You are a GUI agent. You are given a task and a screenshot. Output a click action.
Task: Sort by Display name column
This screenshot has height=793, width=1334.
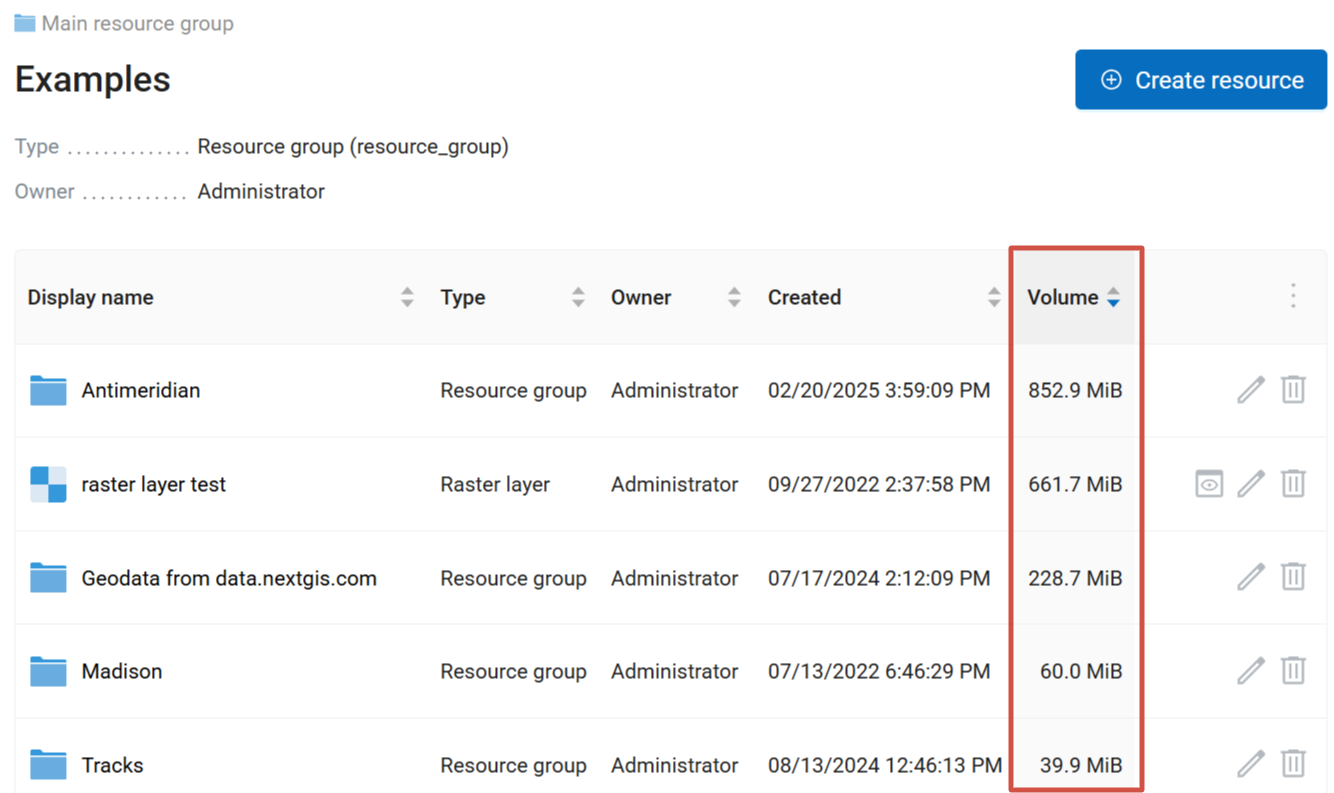[x=407, y=297]
